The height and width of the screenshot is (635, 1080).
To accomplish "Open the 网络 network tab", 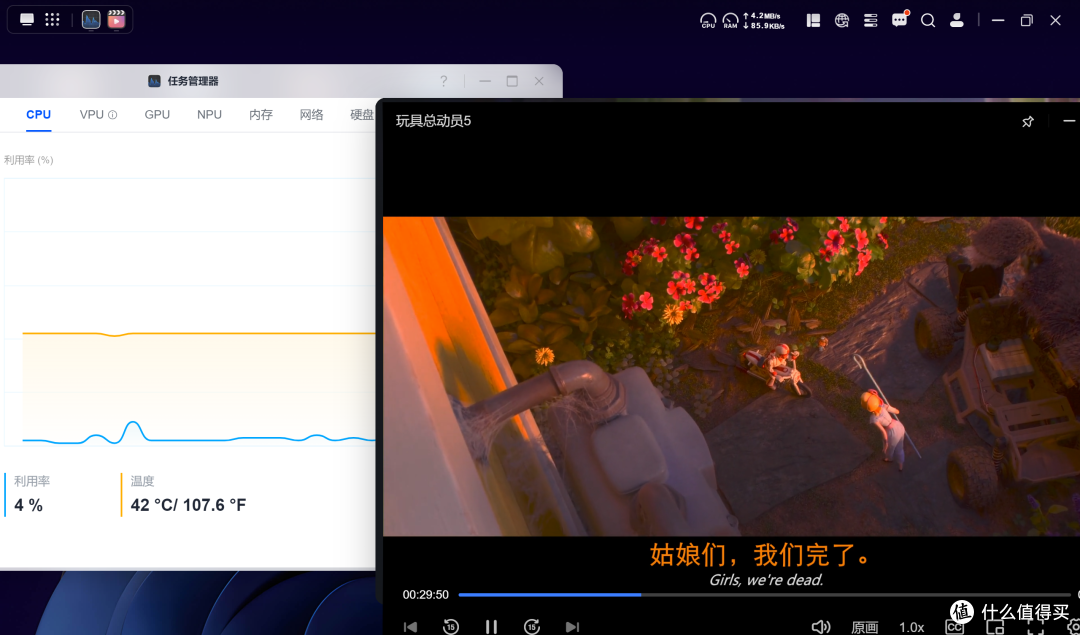I will 311,114.
